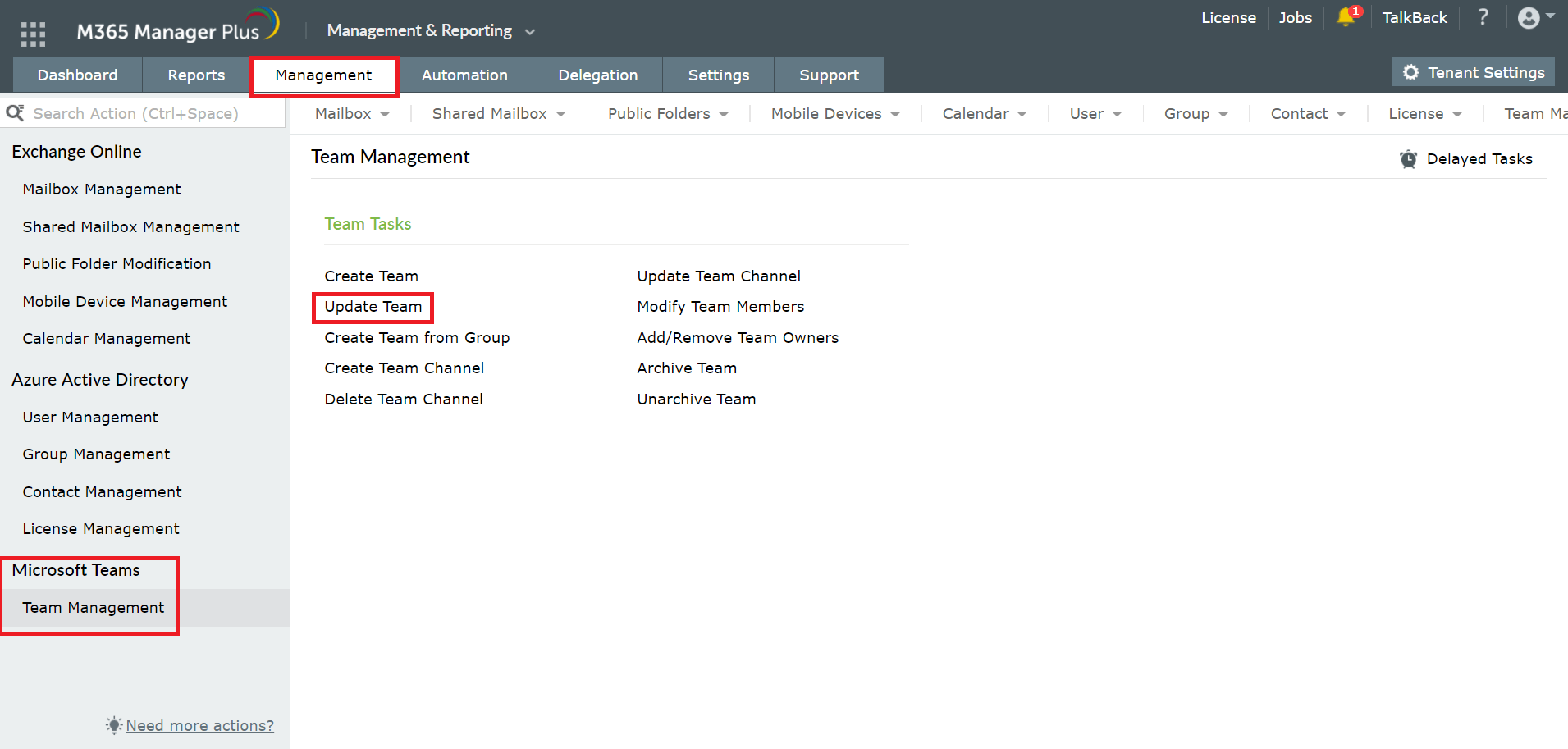
Task: Open the Calendar dropdown menu
Action: click(985, 114)
